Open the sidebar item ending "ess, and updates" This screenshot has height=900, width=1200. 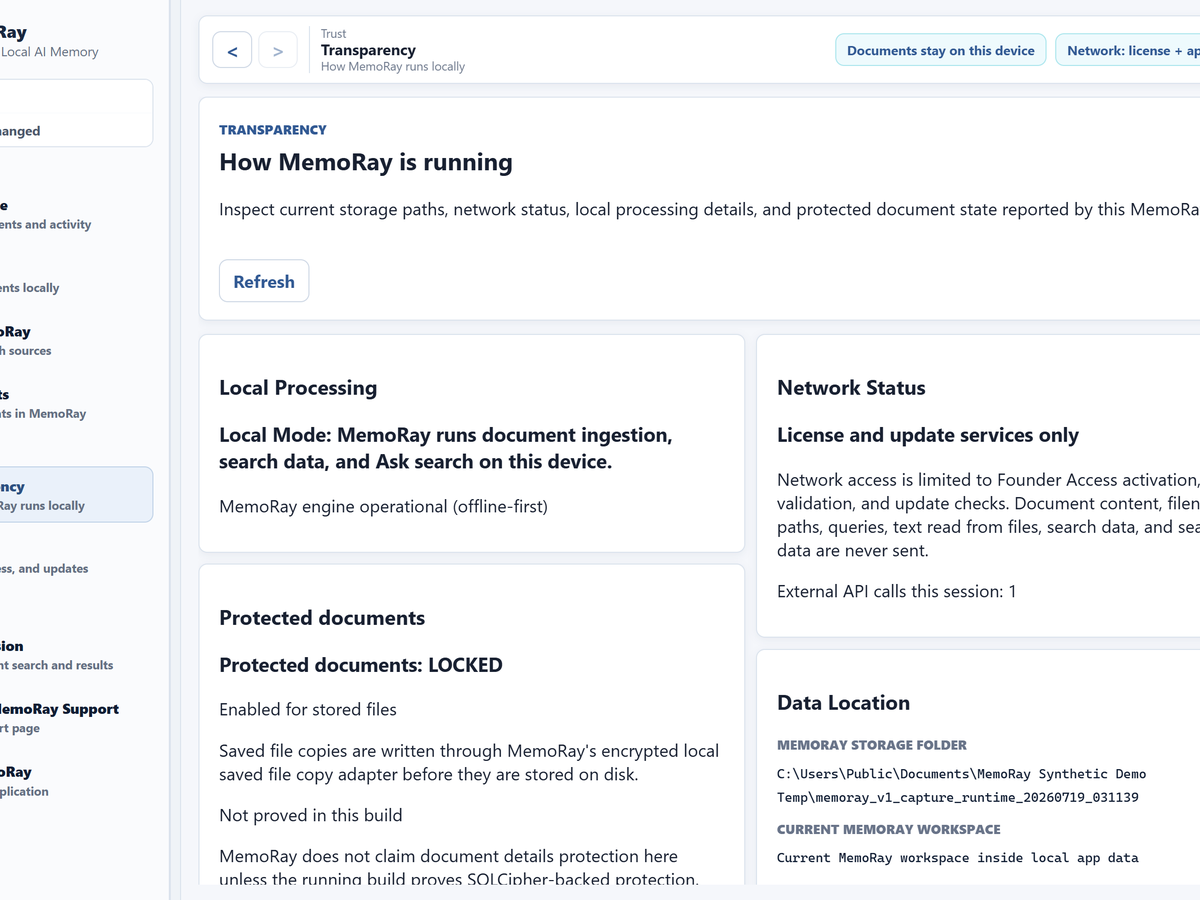pos(60,568)
